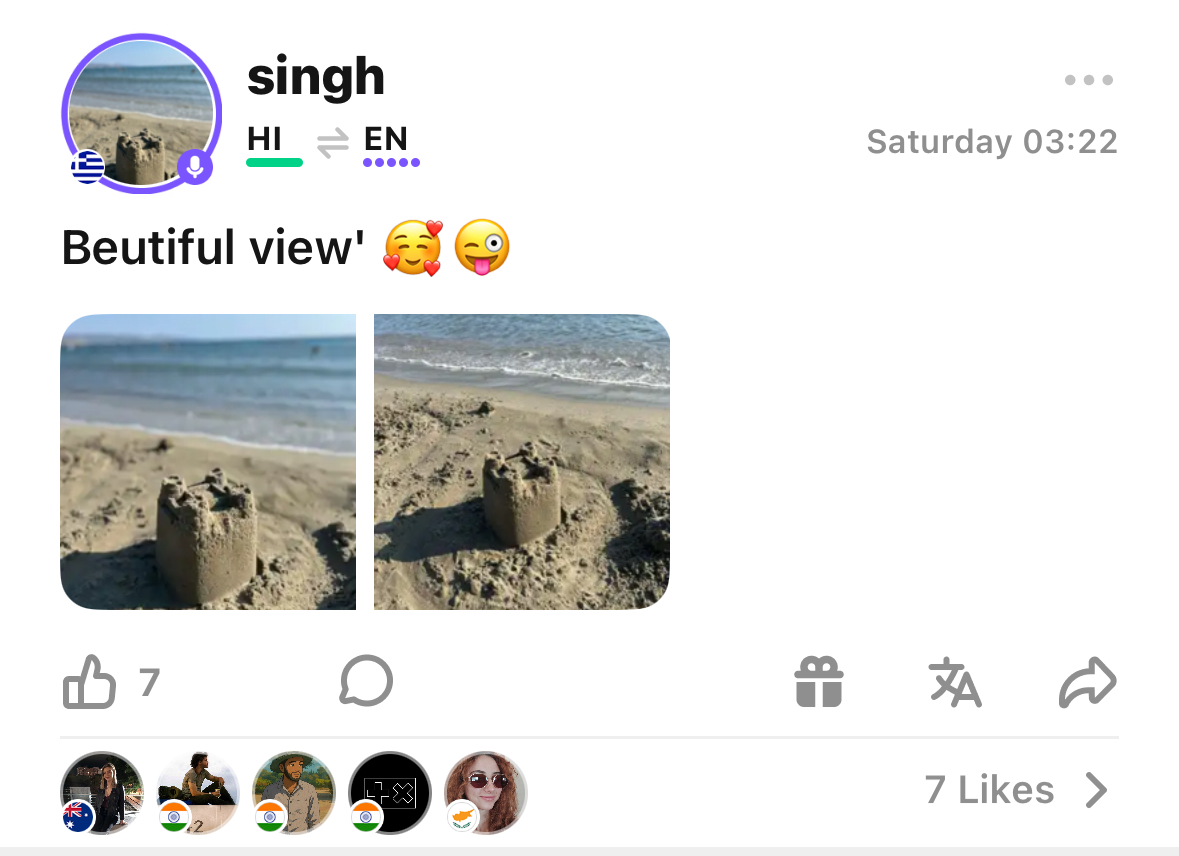Like the post with thumbs-up icon
The height and width of the screenshot is (856, 1179).
(x=89, y=681)
